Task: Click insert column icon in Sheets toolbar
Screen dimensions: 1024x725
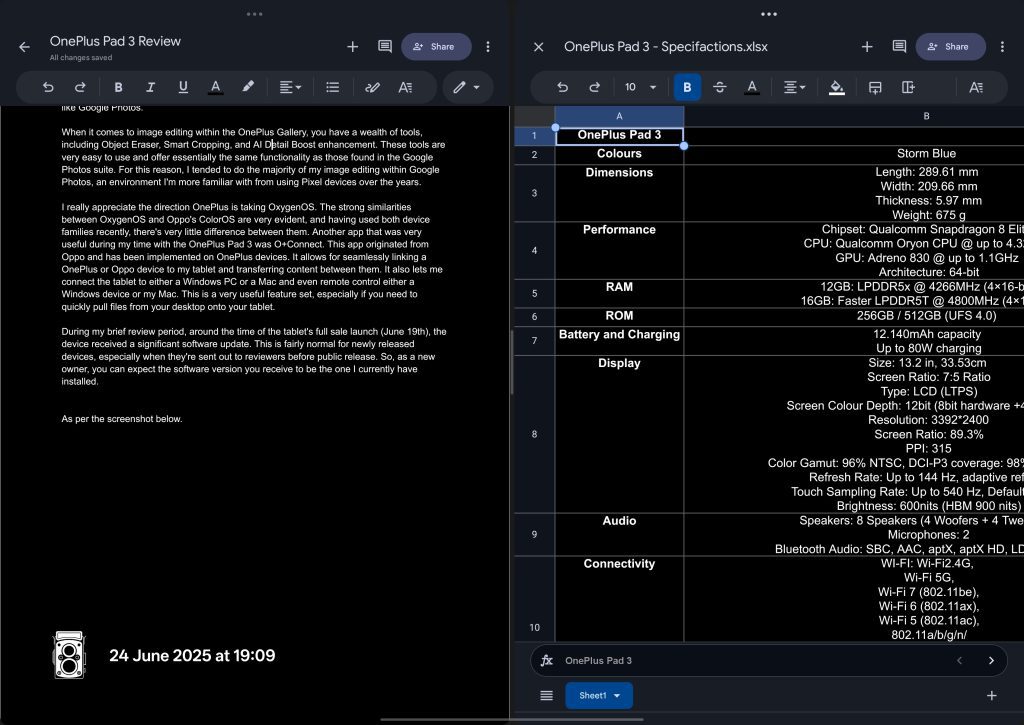Action: (908, 87)
